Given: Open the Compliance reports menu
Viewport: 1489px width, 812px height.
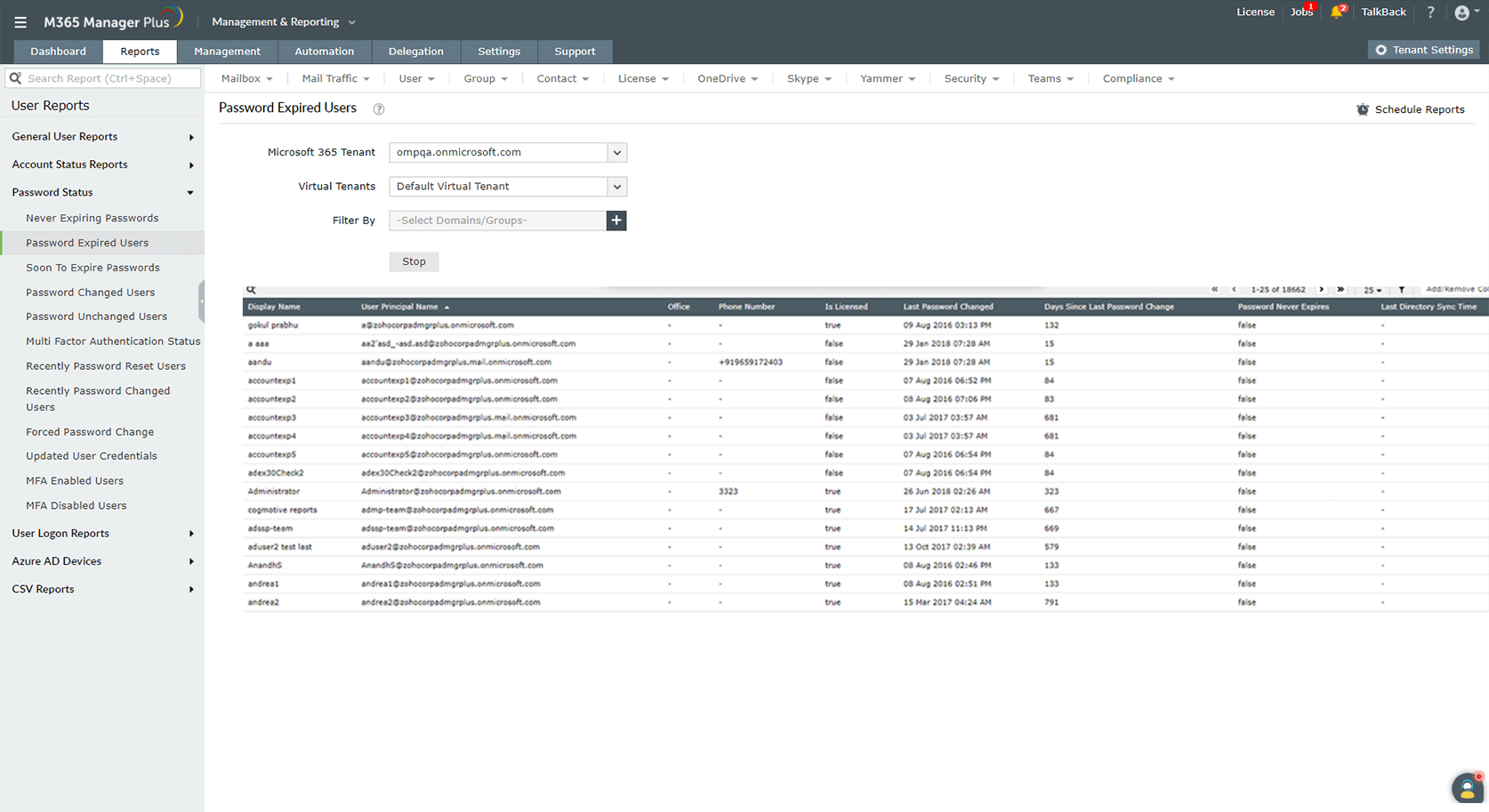Looking at the screenshot, I should pyautogui.click(x=1139, y=79).
